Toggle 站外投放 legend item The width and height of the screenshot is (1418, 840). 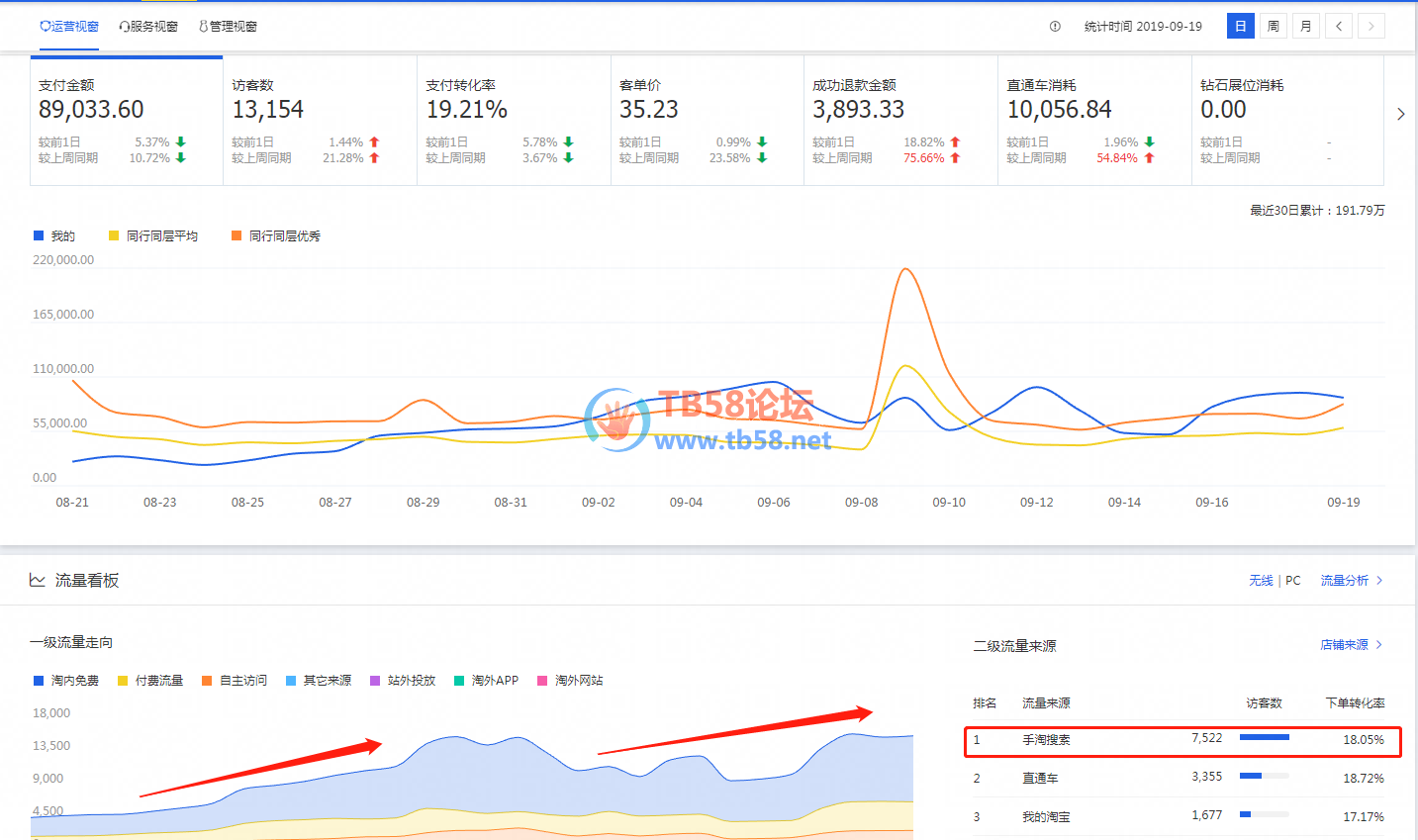tap(403, 681)
